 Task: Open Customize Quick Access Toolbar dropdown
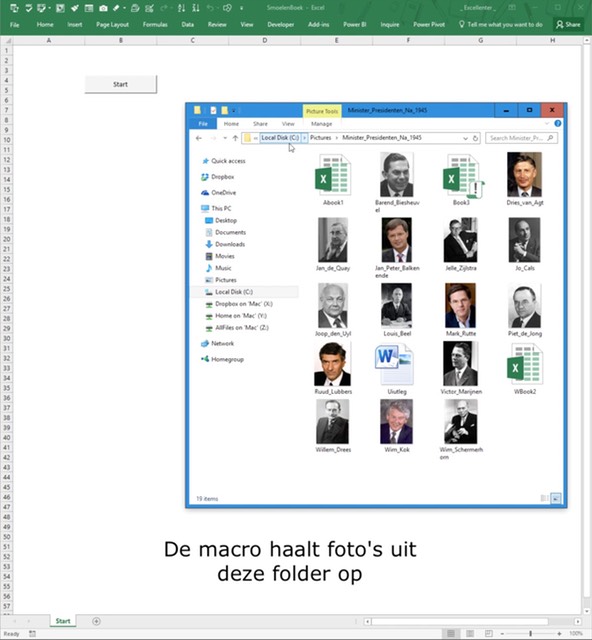[x=242, y=8]
